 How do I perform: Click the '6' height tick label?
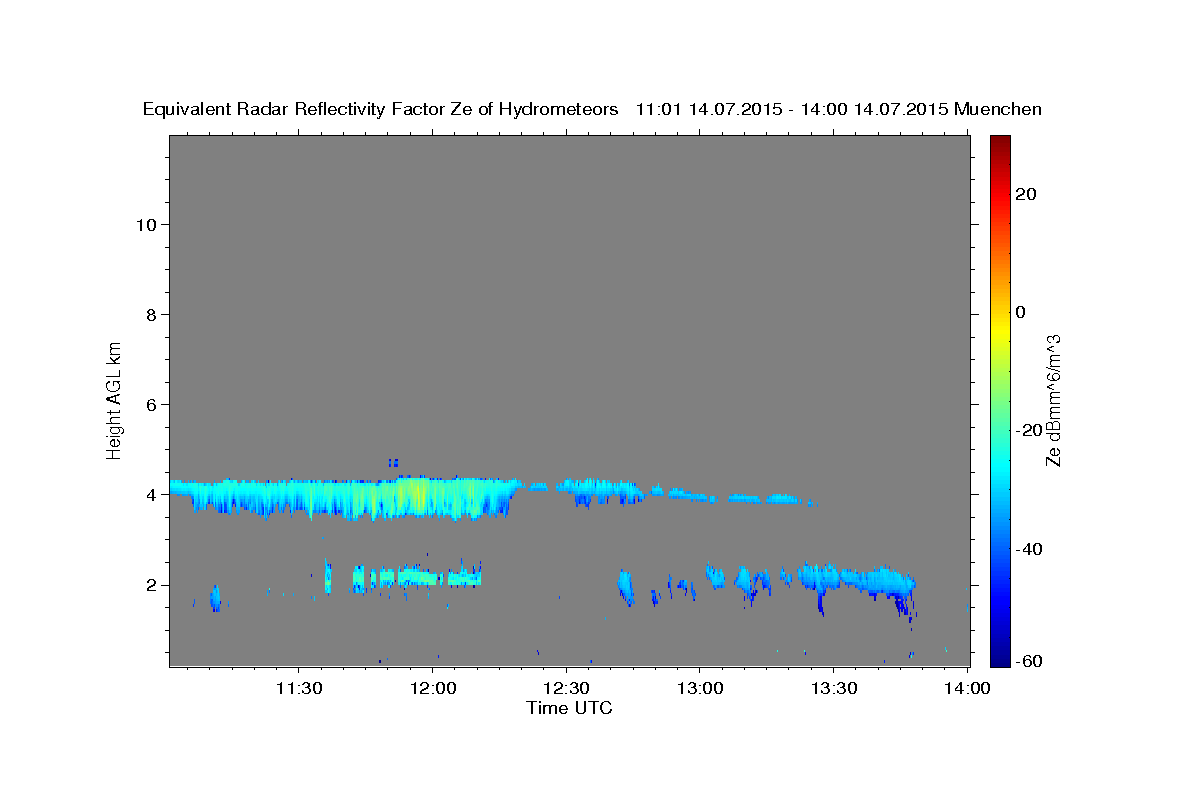152,405
